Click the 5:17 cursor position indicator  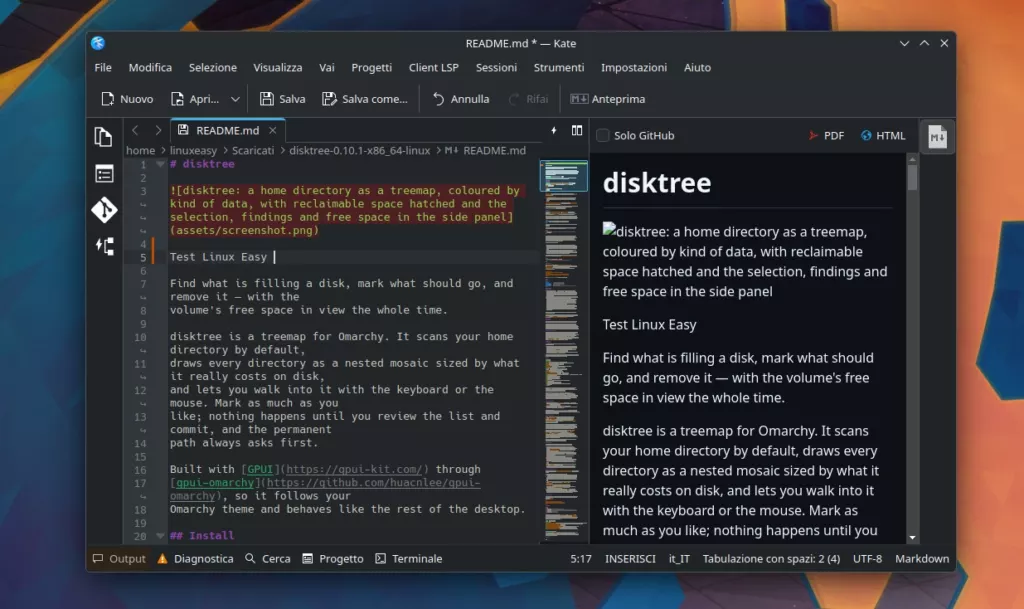tap(581, 559)
